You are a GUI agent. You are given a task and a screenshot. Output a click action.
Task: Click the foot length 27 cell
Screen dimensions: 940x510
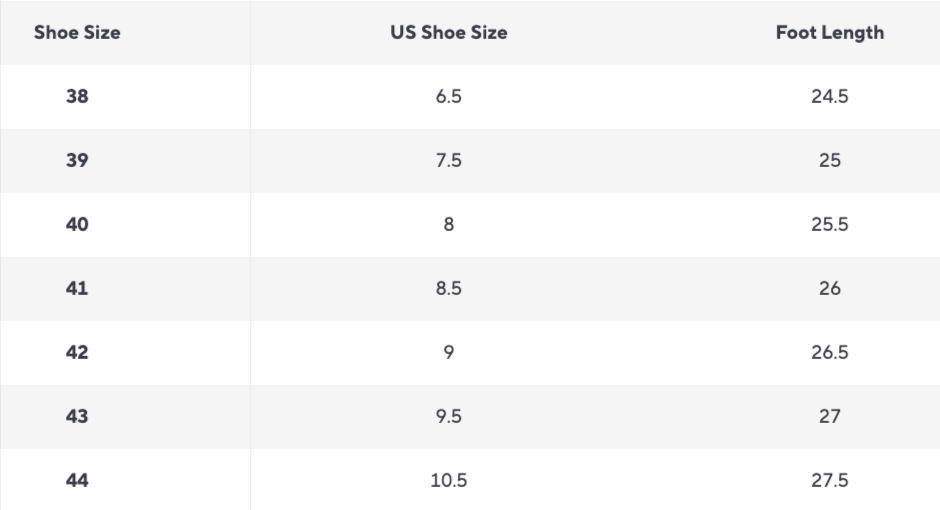point(830,417)
